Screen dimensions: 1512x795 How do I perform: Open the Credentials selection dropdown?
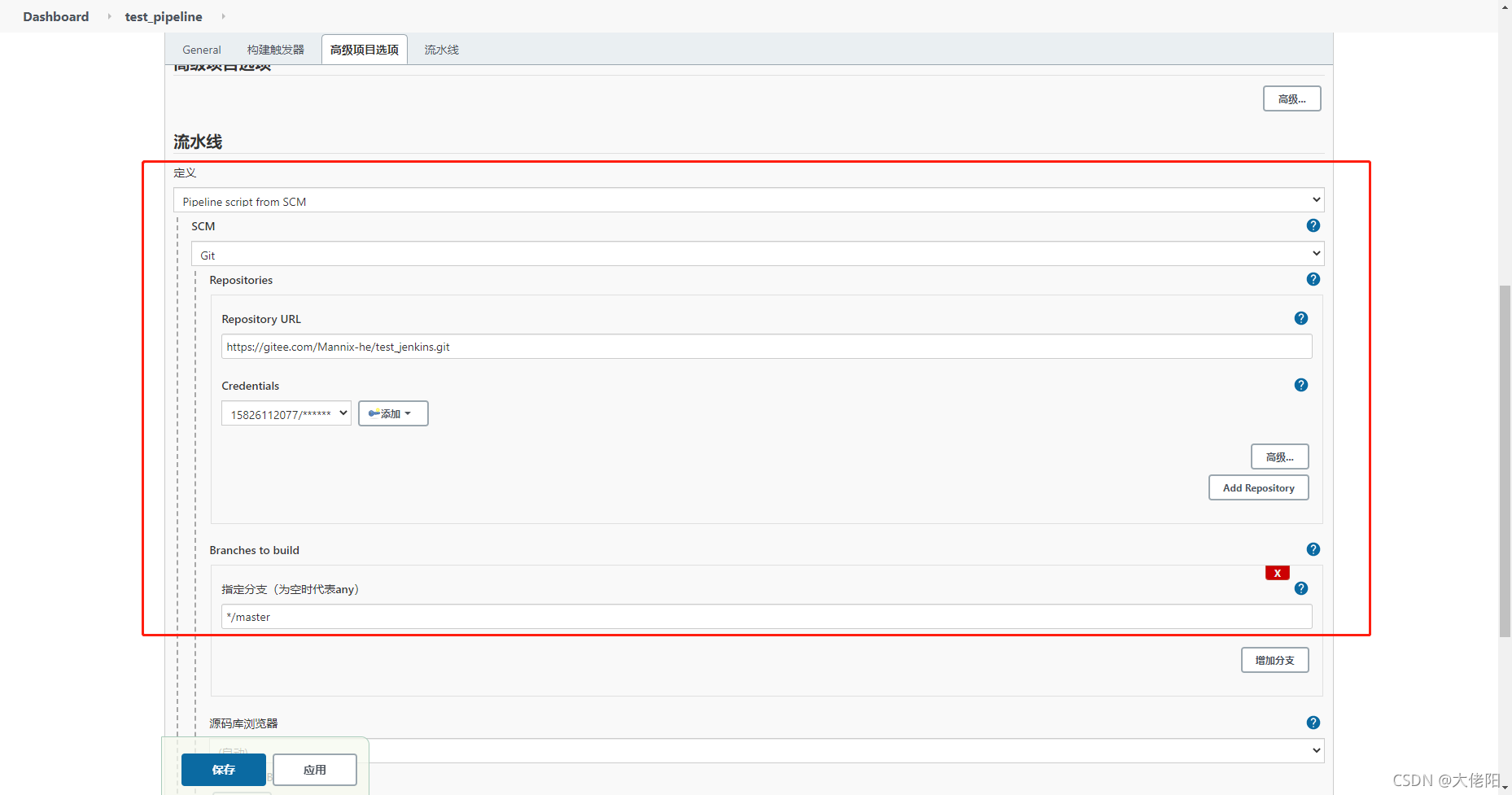286,413
